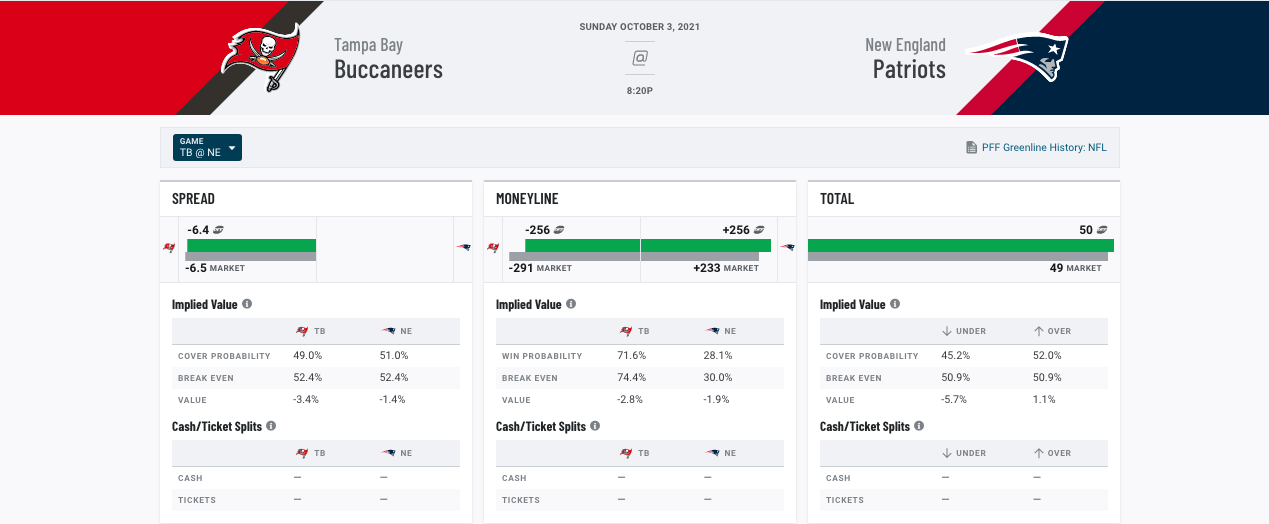Screen dimensions: 1269x524
Task: Click the TOTAL panel title
Action: [837, 199]
